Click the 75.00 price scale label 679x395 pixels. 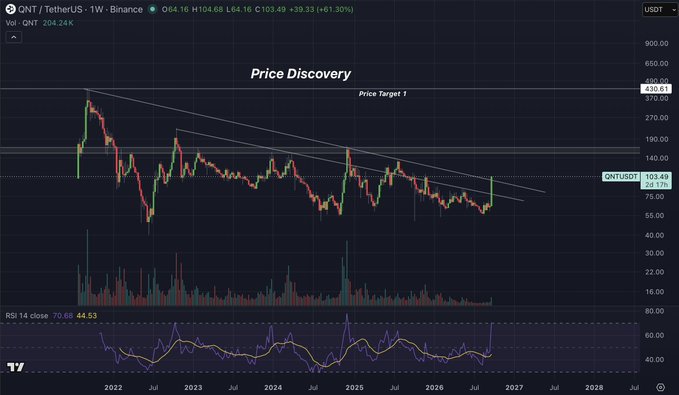(654, 197)
